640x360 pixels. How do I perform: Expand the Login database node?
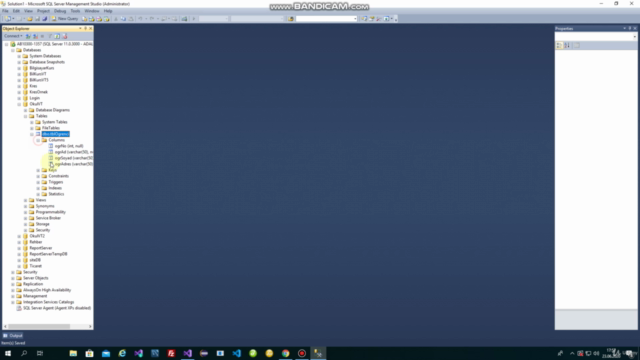(x=19, y=98)
